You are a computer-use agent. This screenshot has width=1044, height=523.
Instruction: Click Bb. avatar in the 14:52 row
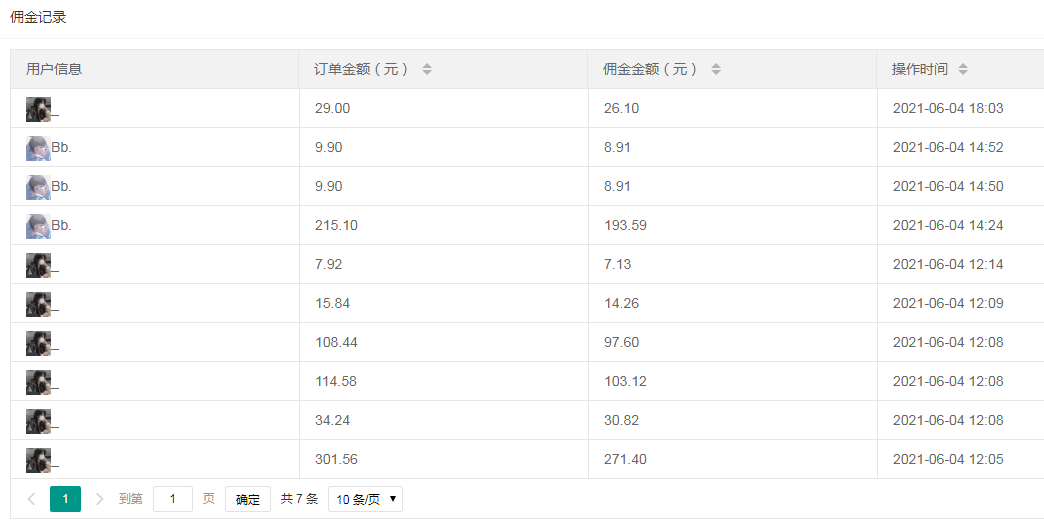pyautogui.click(x=38, y=148)
